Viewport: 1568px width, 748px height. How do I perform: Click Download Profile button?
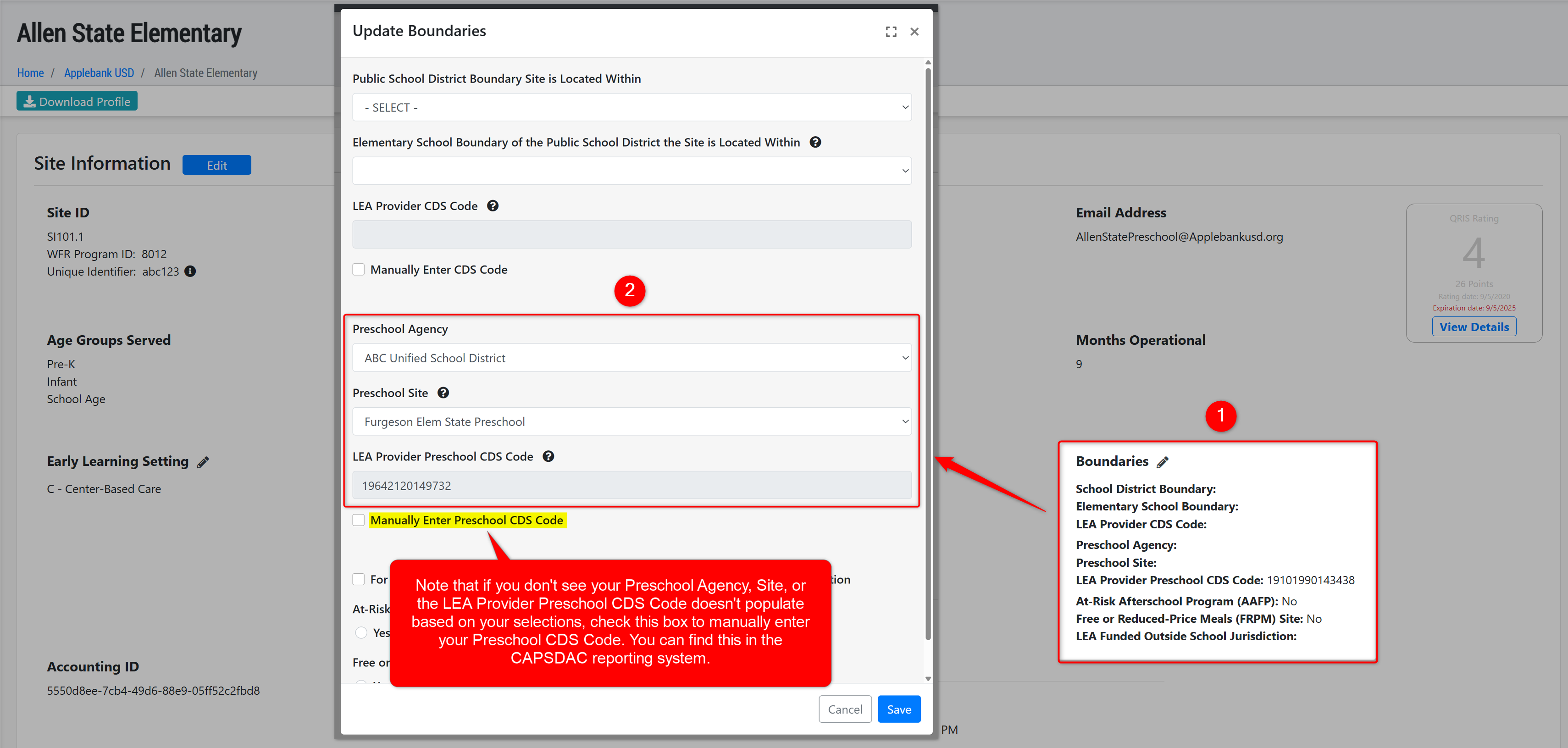(x=77, y=102)
